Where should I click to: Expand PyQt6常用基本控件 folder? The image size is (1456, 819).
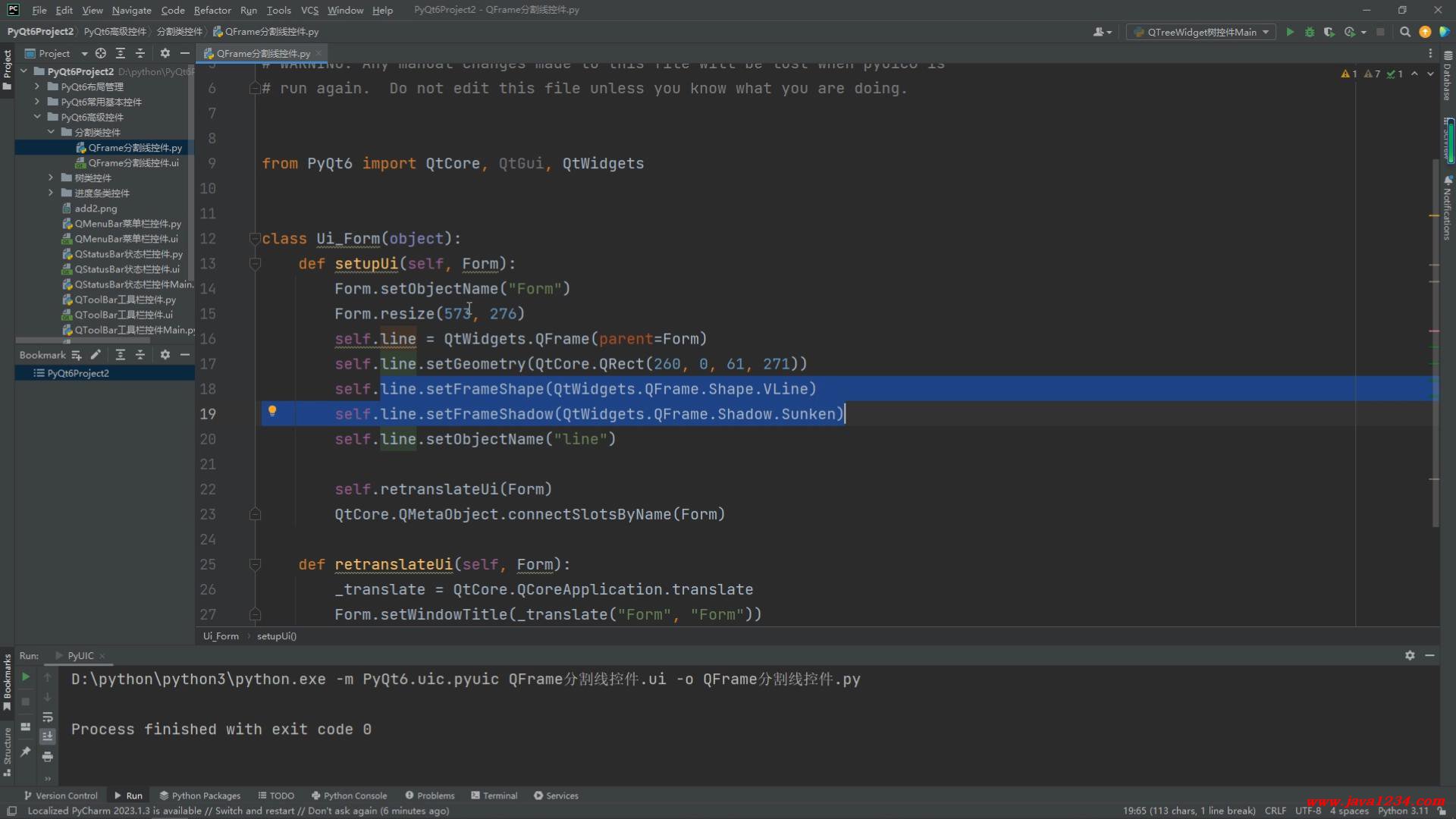click(x=37, y=102)
